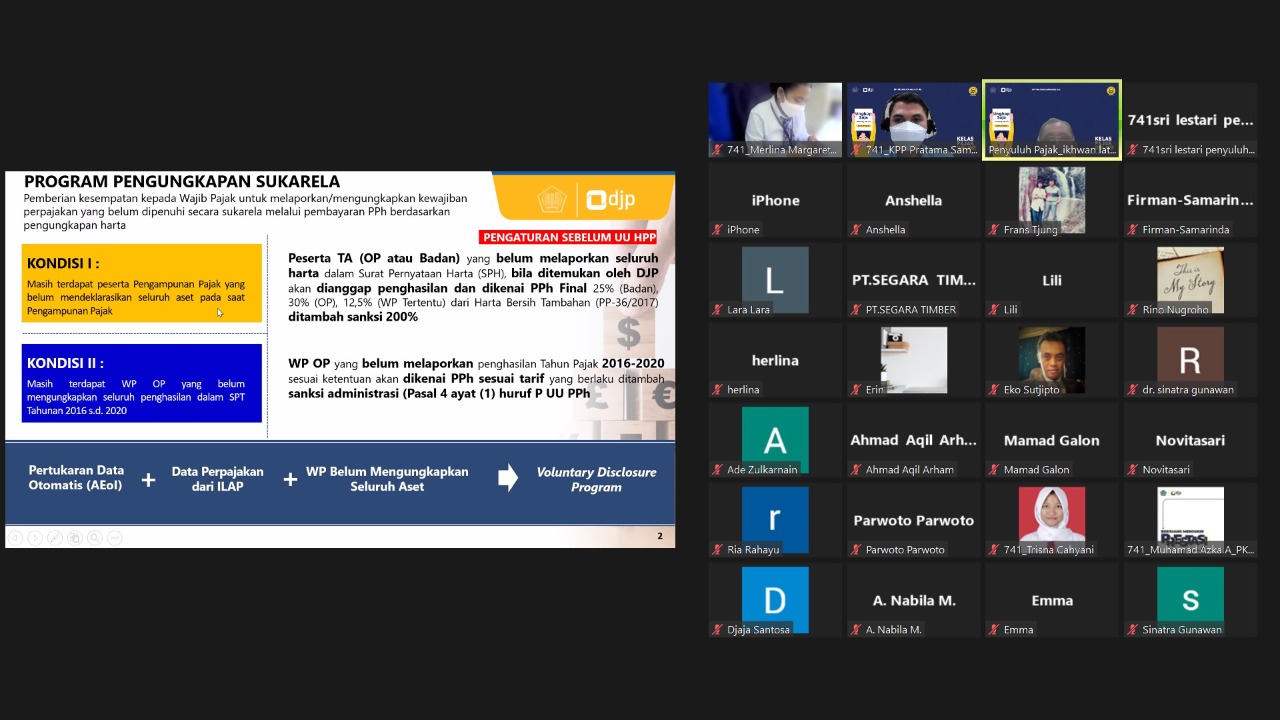The height and width of the screenshot is (720, 1280).
Task: Click muted mic icon beside Emma
Action: point(994,630)
